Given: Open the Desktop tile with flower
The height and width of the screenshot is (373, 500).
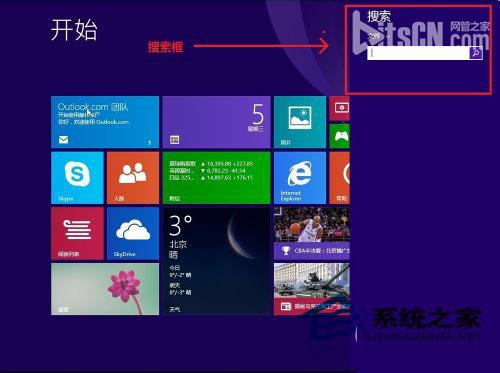Looking at the screenshot, I should pos(105,289).
